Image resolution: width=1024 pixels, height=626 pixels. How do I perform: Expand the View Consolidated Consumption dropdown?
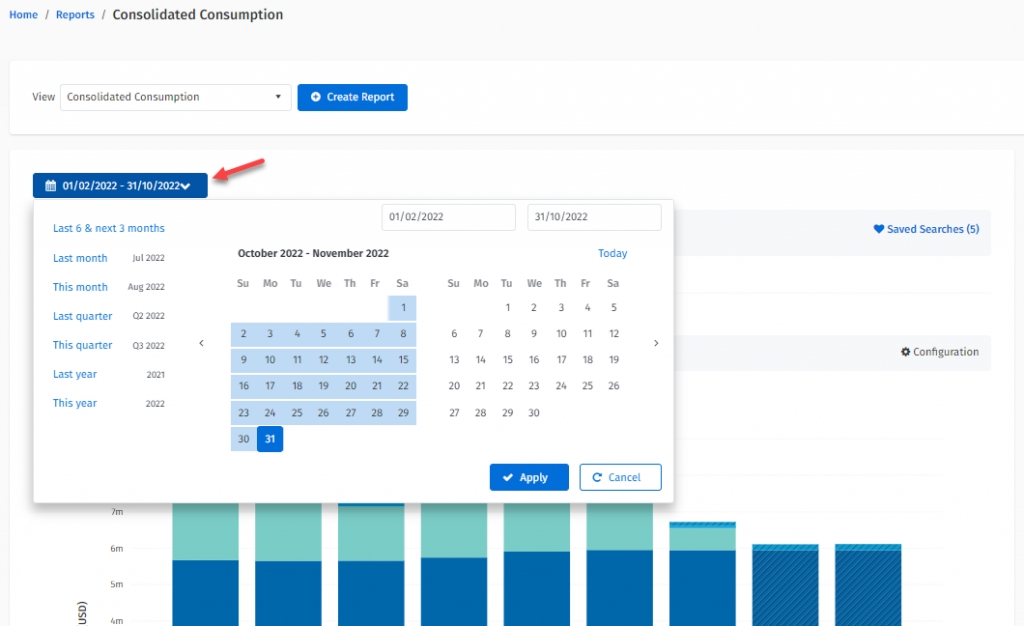(175, 97)
